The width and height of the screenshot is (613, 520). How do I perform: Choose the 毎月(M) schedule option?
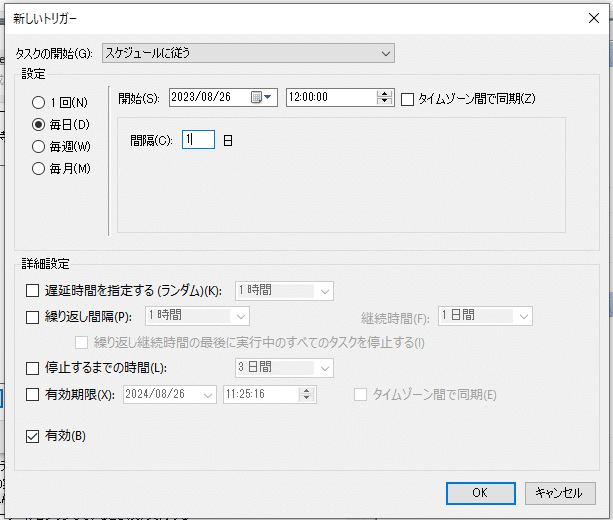[x=38, y=169]
